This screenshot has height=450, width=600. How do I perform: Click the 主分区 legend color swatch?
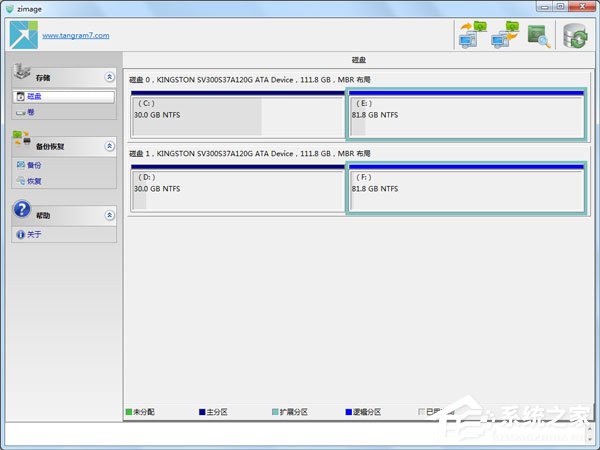pyautogui.click(x=203, y=411)
